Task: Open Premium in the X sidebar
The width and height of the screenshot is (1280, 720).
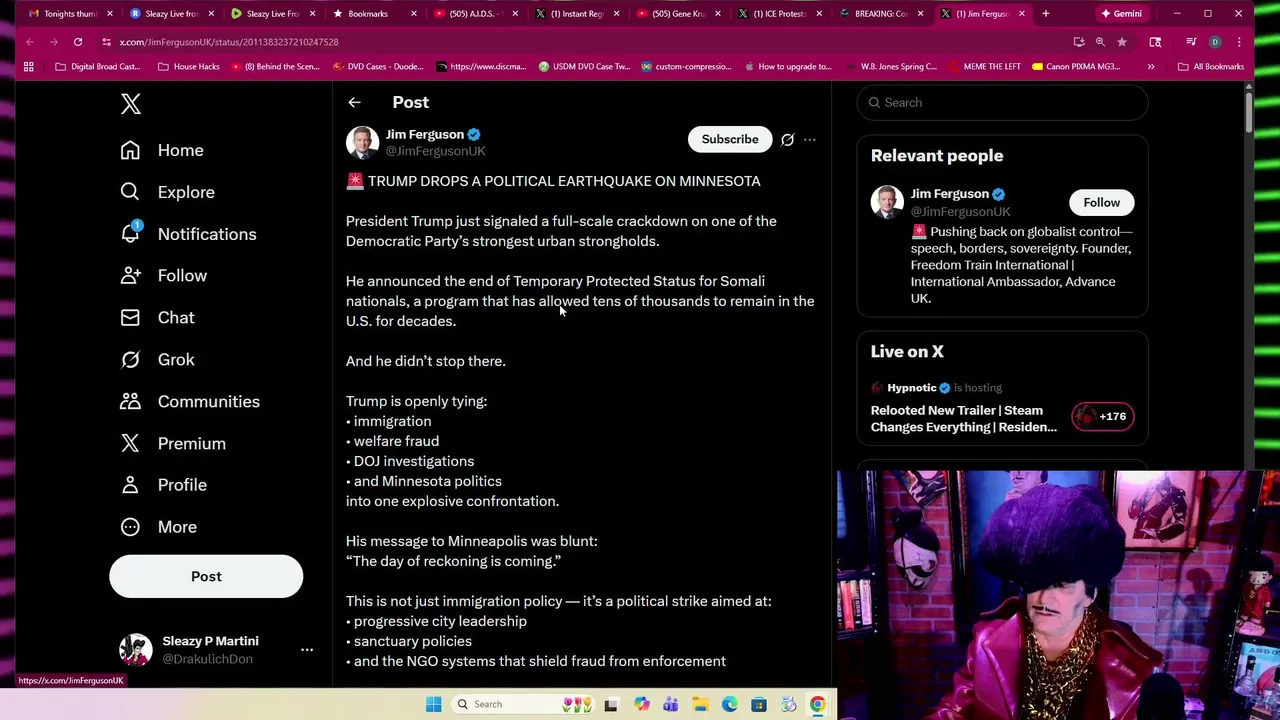Action: (172, 444)
